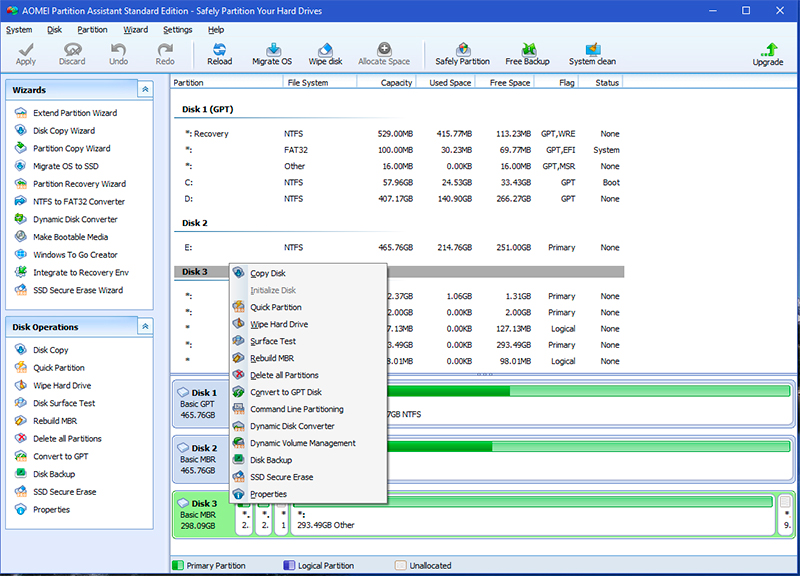Select the Disk 2 Basic MBR block
This screenshot has height=576, width=800.
(203, 459)
